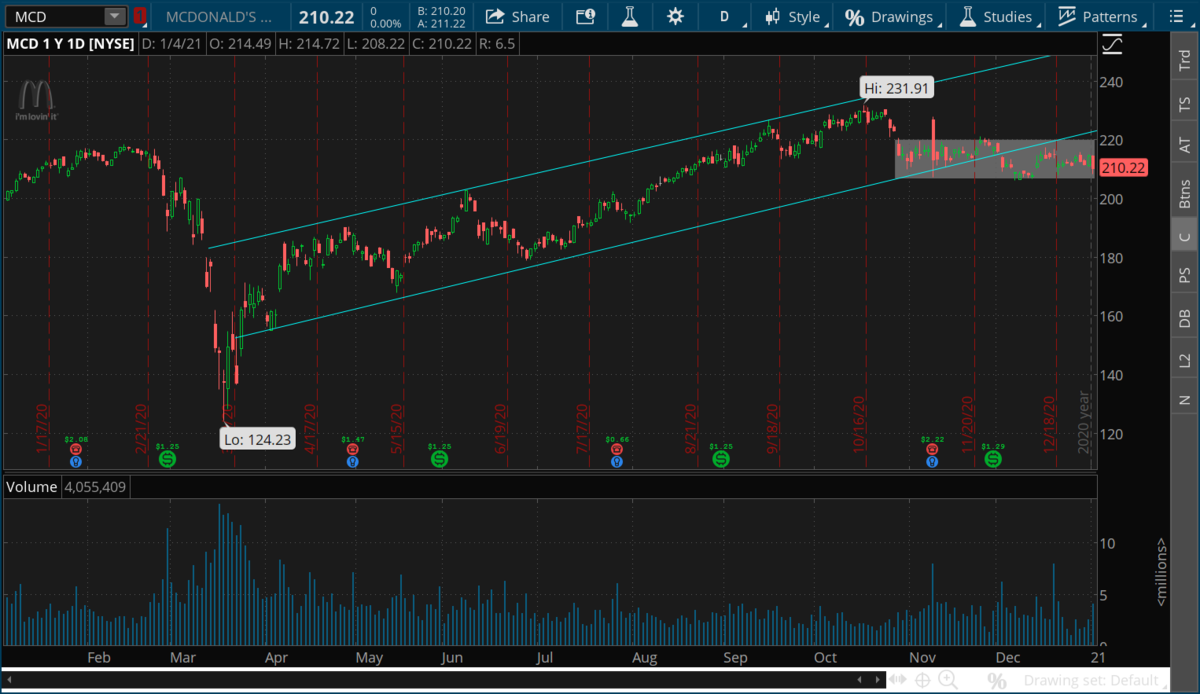Select the C side panel tab
Image resolution: width=1200 pixels, height=694 pixels.
1185,236
